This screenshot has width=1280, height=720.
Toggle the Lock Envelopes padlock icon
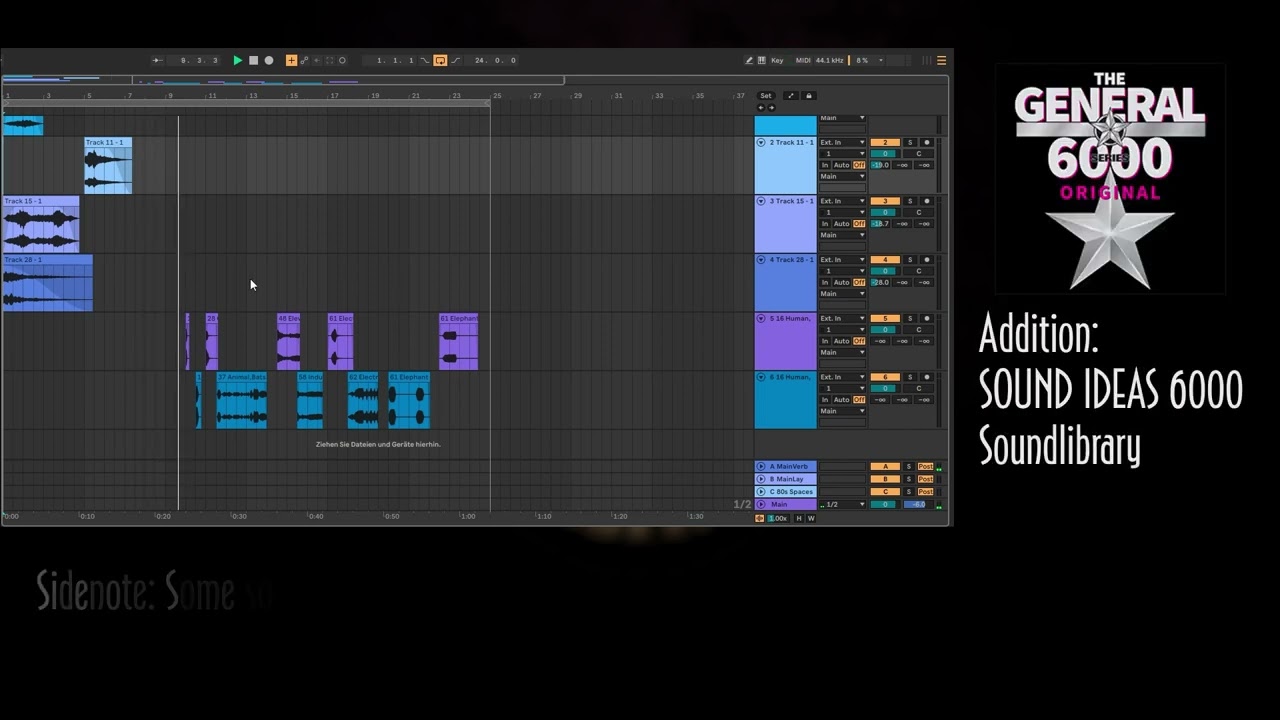[809, 96]
